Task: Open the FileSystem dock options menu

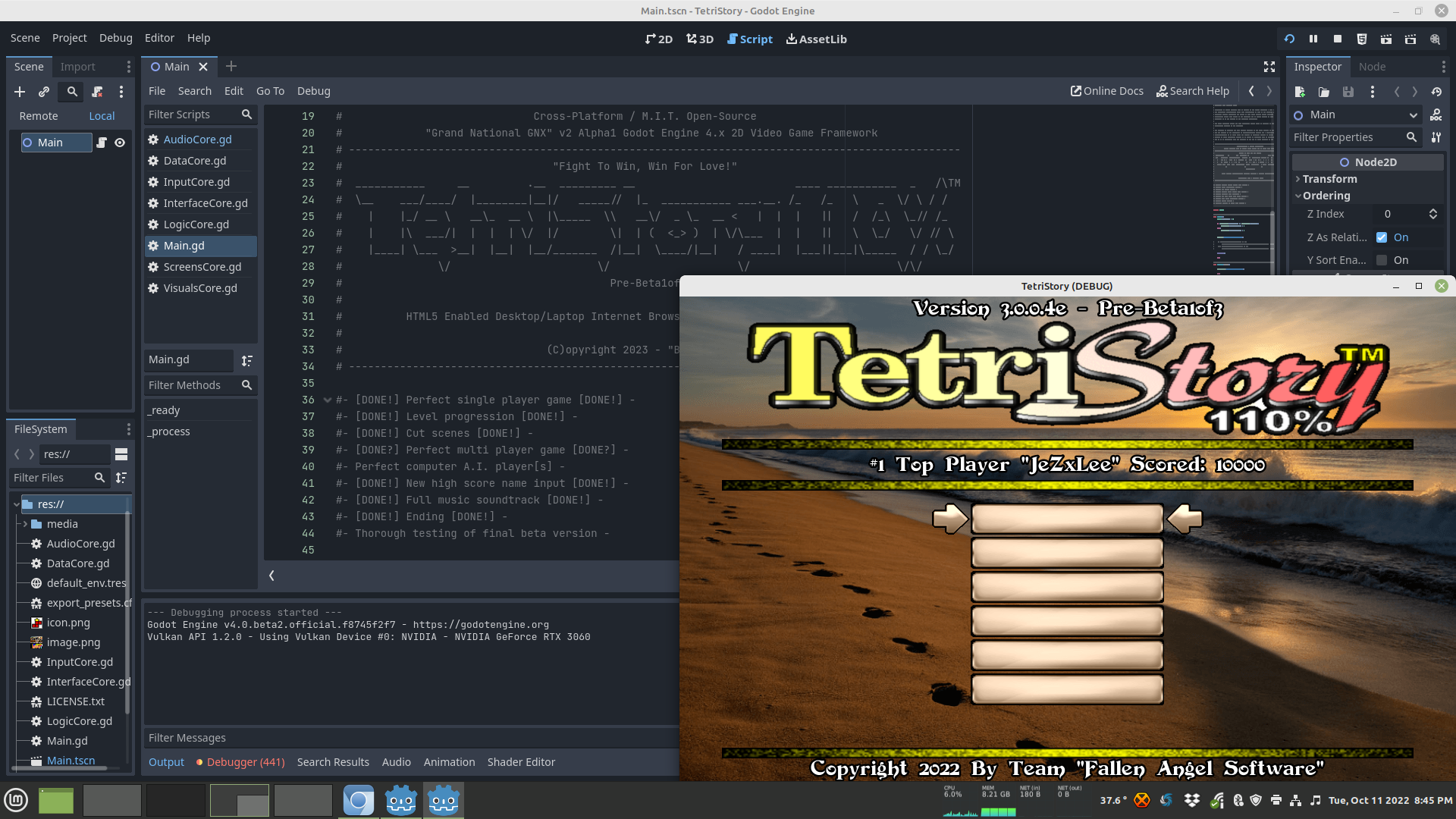Action: point(128,429)
